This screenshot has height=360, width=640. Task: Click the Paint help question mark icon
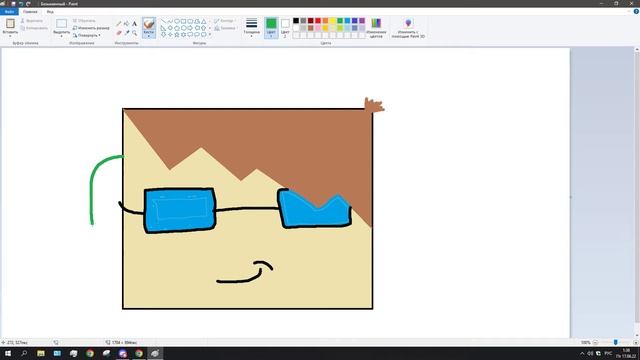click(636, 12)
